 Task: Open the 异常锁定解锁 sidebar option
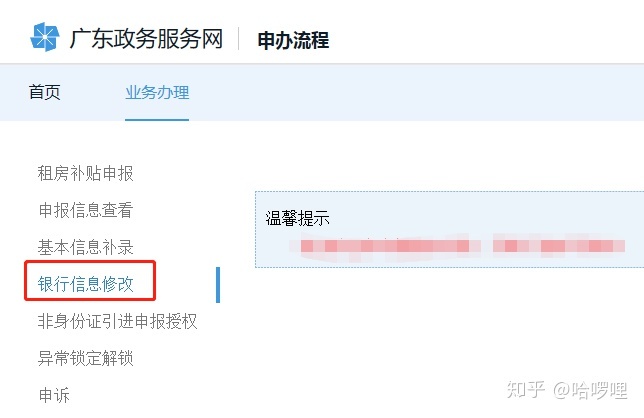pyautogui.click(x=85, y=358)
